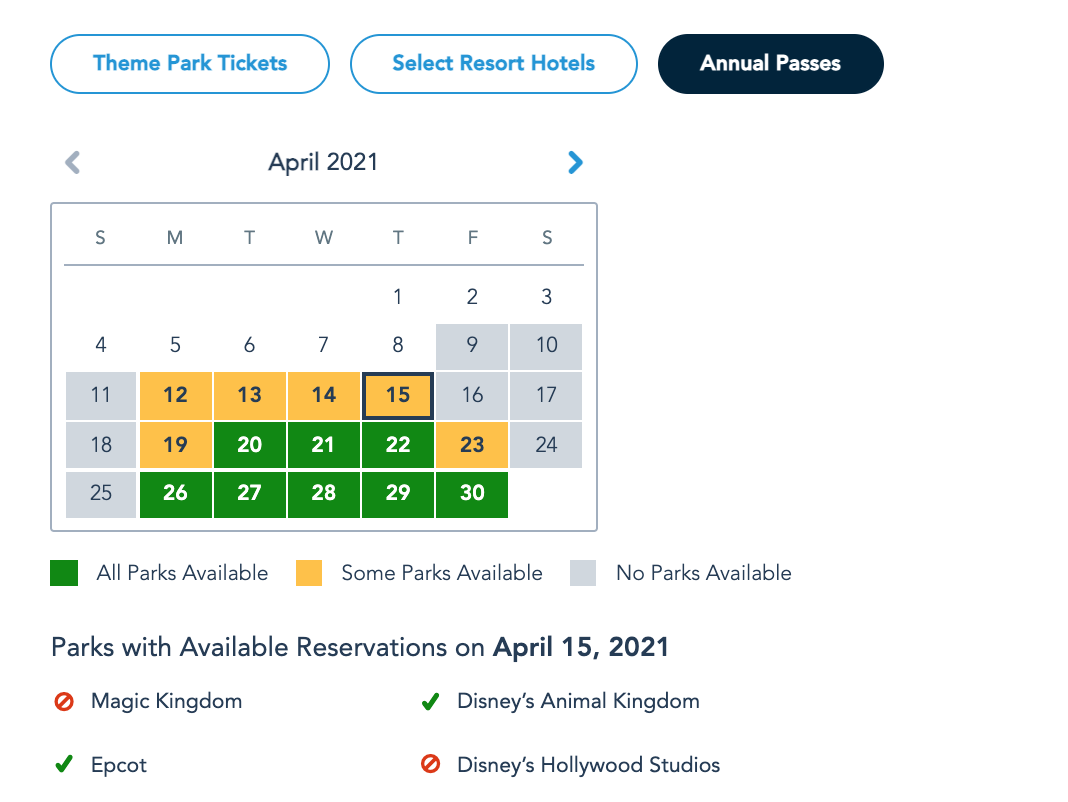This screenshot has width=1068, height=802.
Task: Click Animal Kingdom's available checkmark icon
Action: pyautogui.click(x=430, y=702)
